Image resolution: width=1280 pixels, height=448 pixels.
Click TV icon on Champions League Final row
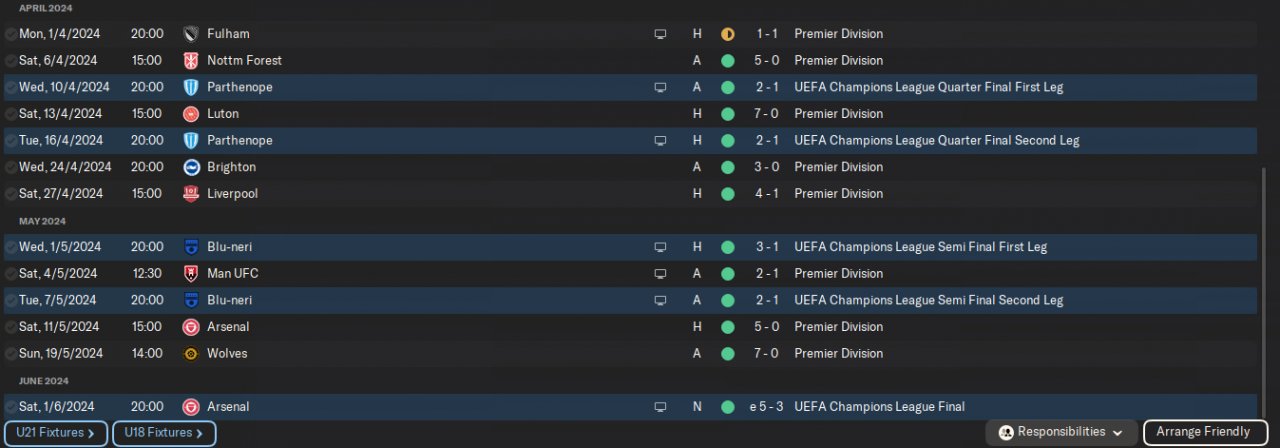[x=660, y=407]
